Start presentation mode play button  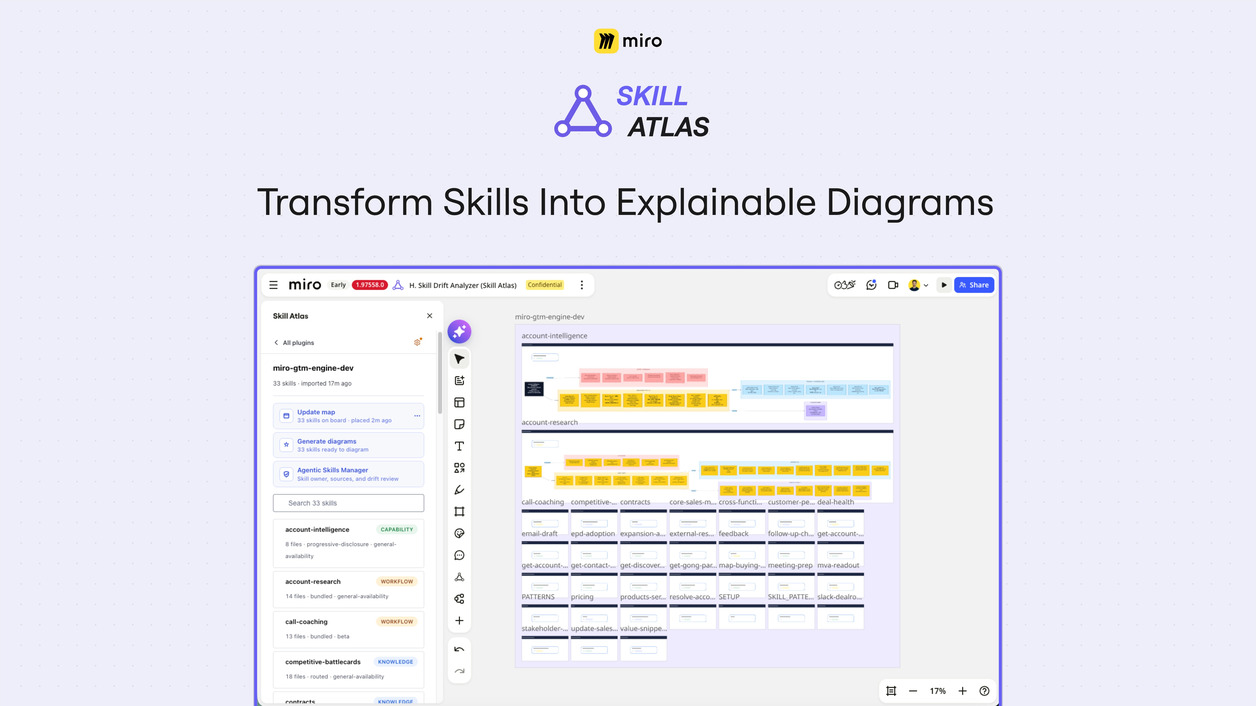click(943, 285)
